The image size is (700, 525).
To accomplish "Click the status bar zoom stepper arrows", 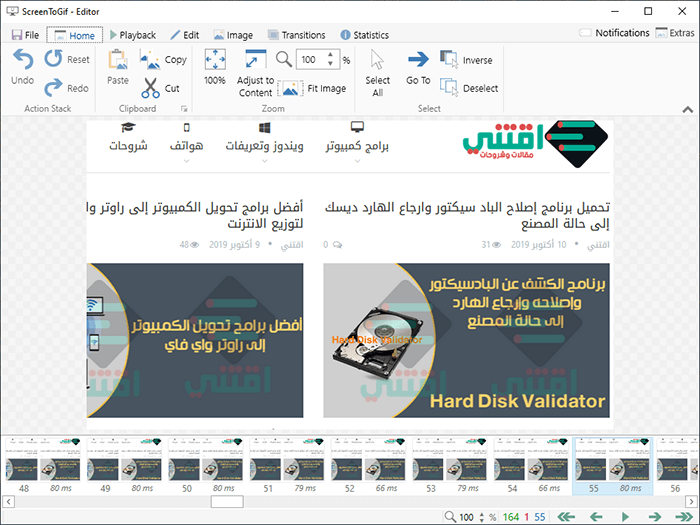I will 482,517.
